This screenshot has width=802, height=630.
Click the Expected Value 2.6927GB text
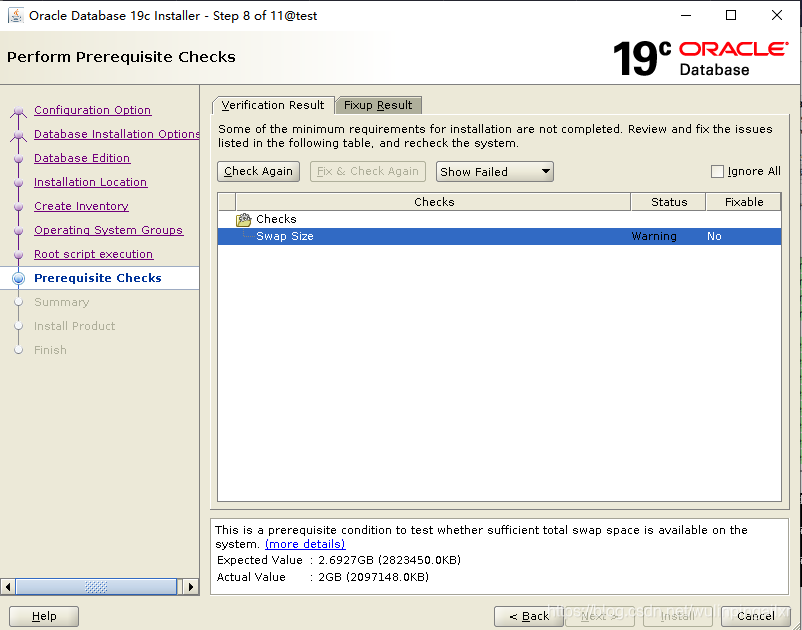(x=389, y=560)
